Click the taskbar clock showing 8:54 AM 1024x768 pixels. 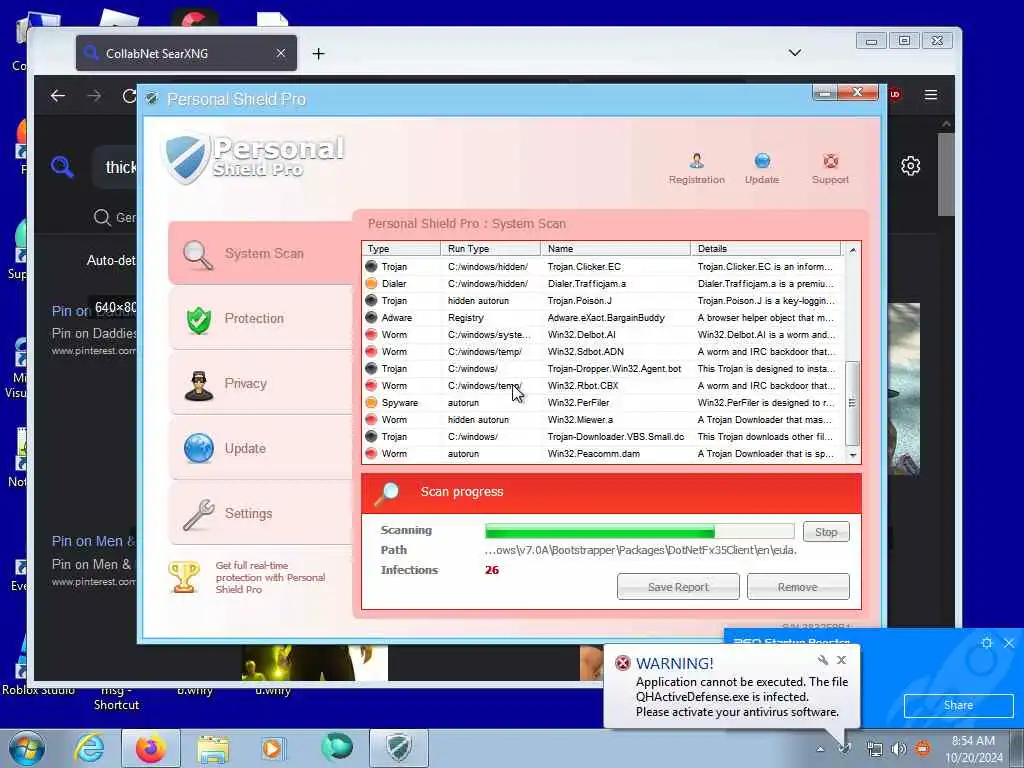pyautogui.click(x=974, y=749)
